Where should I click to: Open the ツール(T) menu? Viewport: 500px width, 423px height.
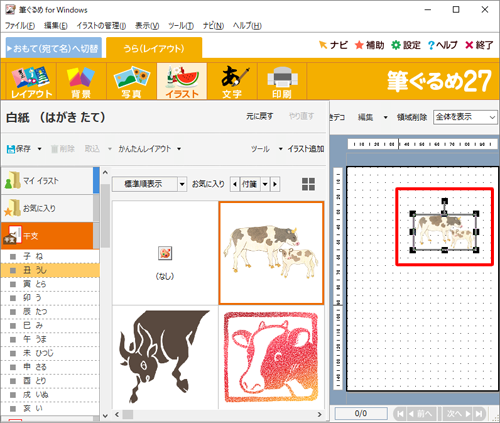[181, 26]
